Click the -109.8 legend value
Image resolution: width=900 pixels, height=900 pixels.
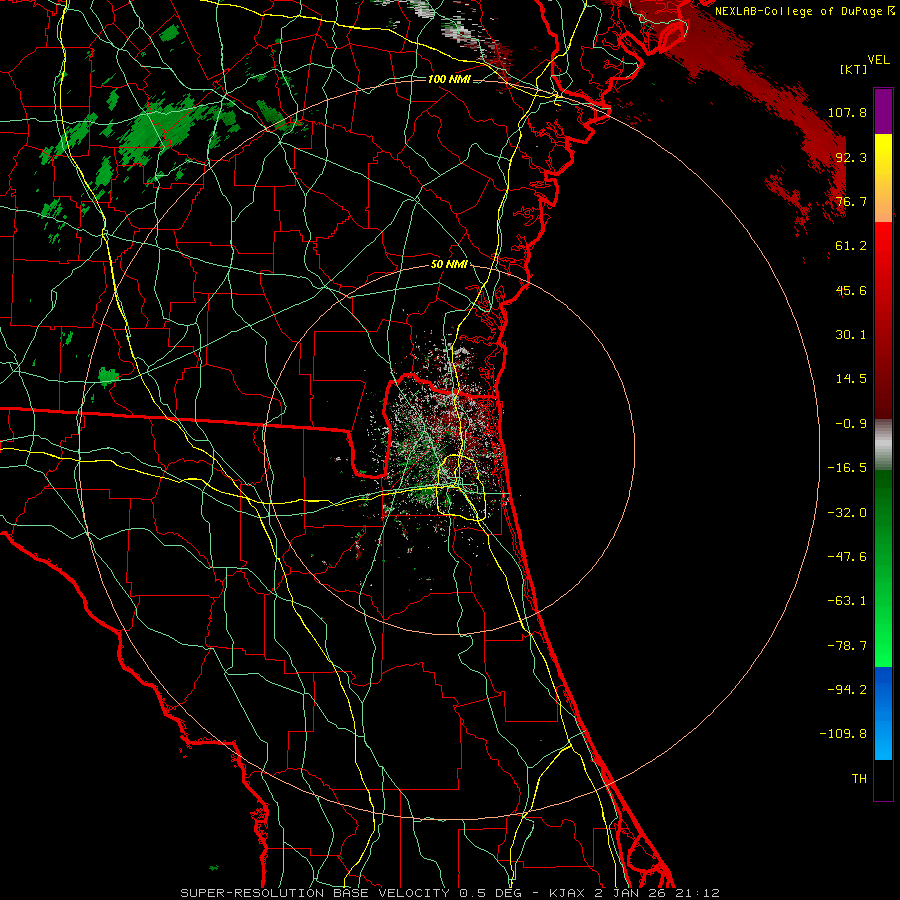[843, 734]
